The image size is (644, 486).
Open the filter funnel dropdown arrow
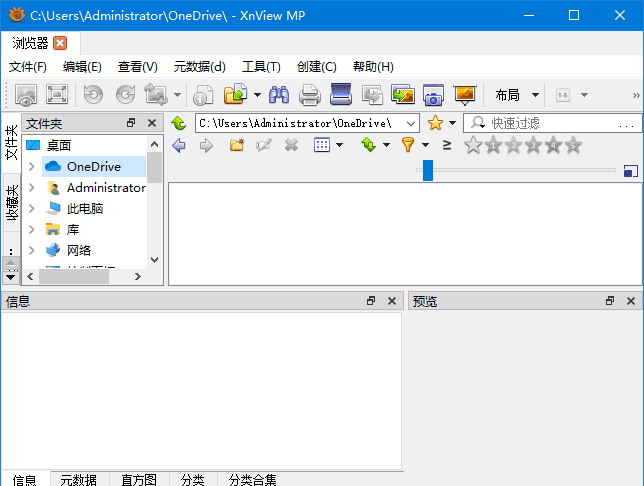pos(426,145)
